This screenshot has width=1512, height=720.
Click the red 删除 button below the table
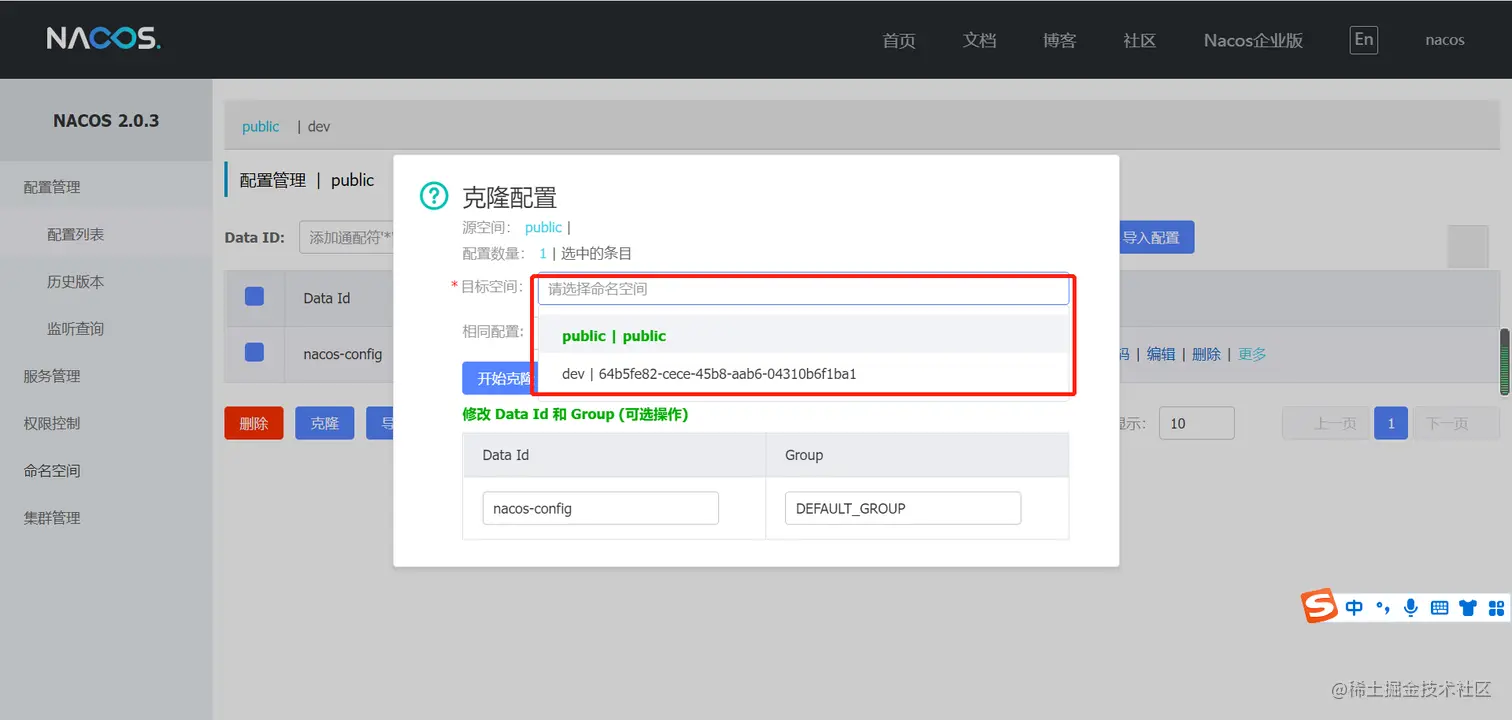pos(254,423)
